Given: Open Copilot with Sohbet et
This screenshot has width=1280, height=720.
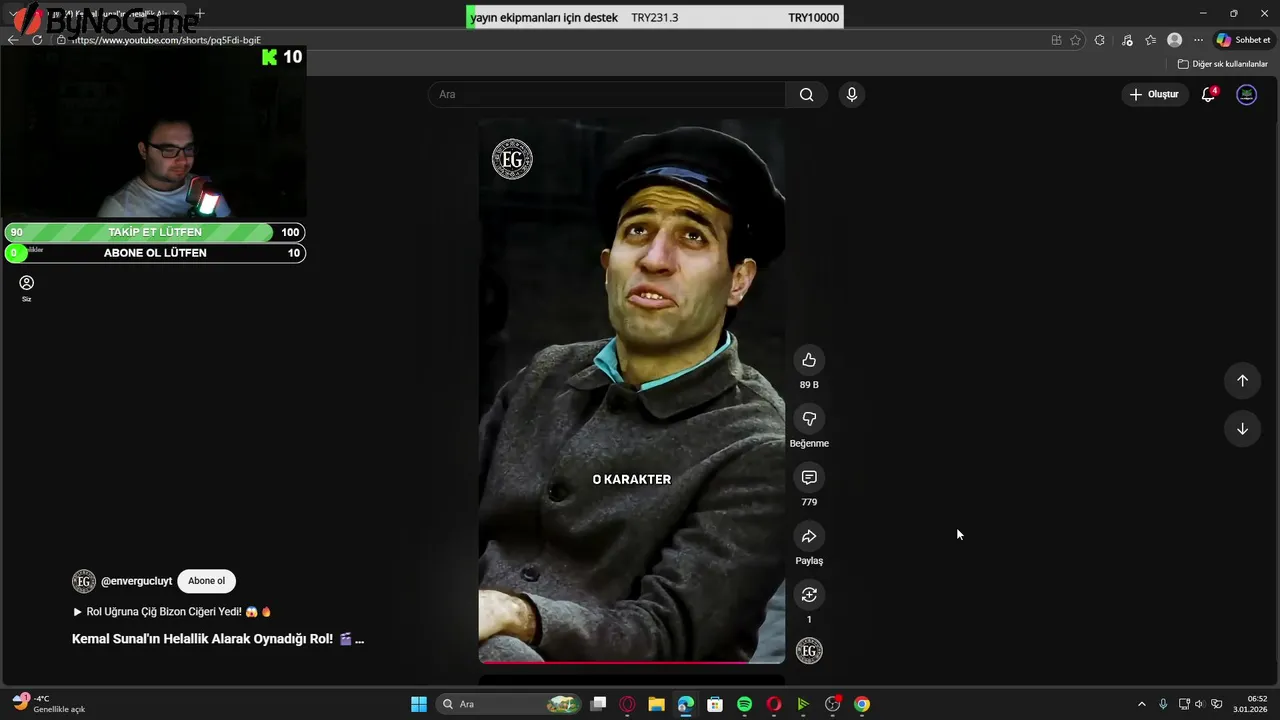Looking at the screenshot, I should pyautogui.click(x=1243, y=40).
